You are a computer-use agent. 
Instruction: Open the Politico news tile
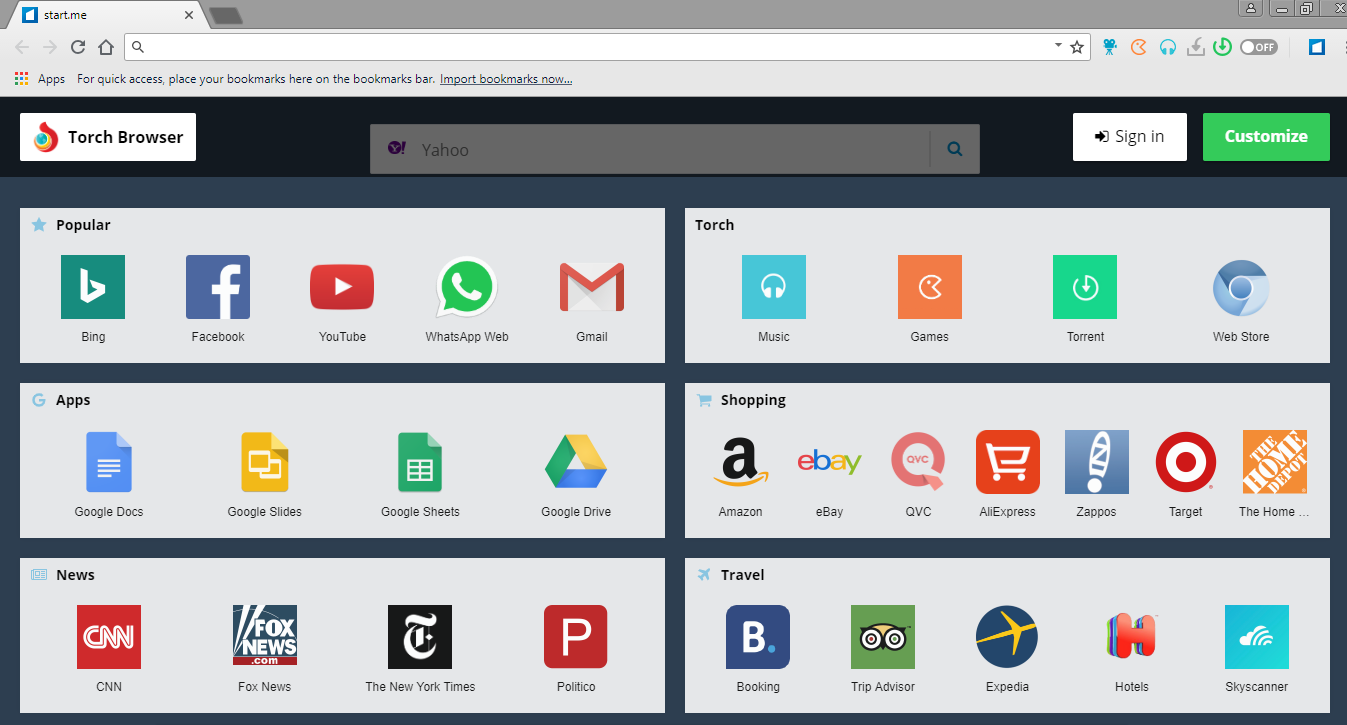pos(576,649)
